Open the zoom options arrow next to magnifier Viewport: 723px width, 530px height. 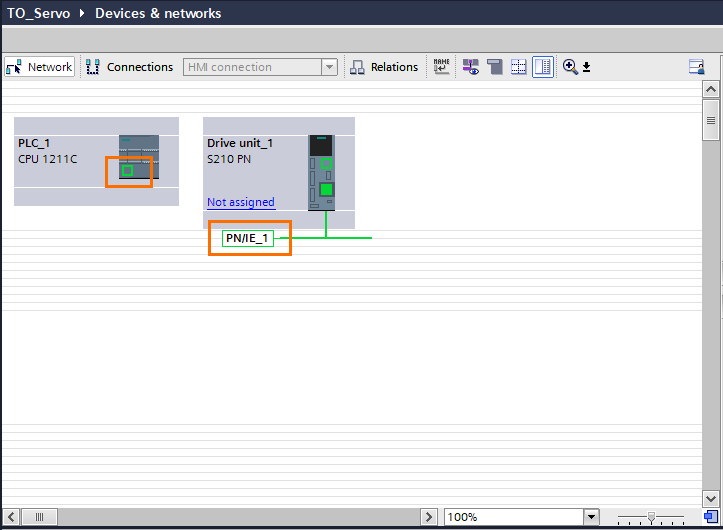click(x=587, y=67)
